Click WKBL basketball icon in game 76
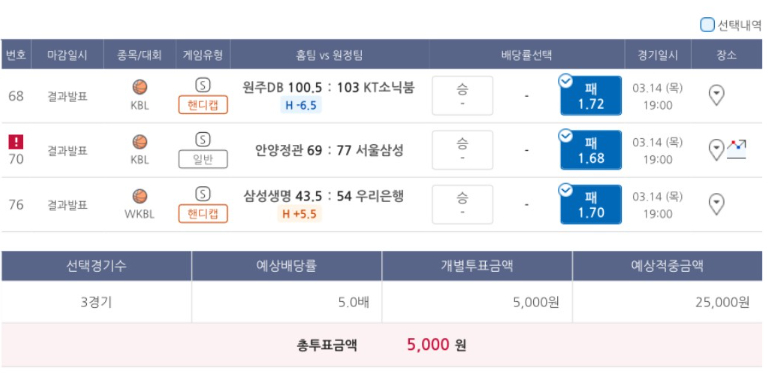Screen dimensions: 773x382 pos(140,196)
